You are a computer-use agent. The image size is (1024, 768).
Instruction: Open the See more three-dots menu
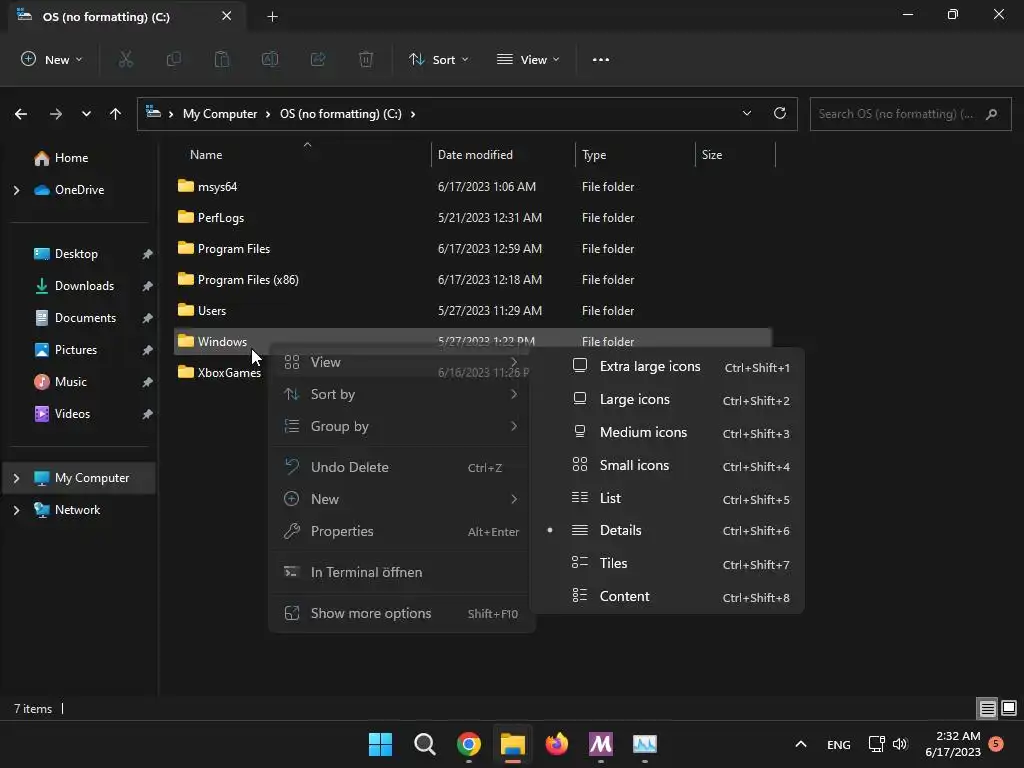point(601,59)
